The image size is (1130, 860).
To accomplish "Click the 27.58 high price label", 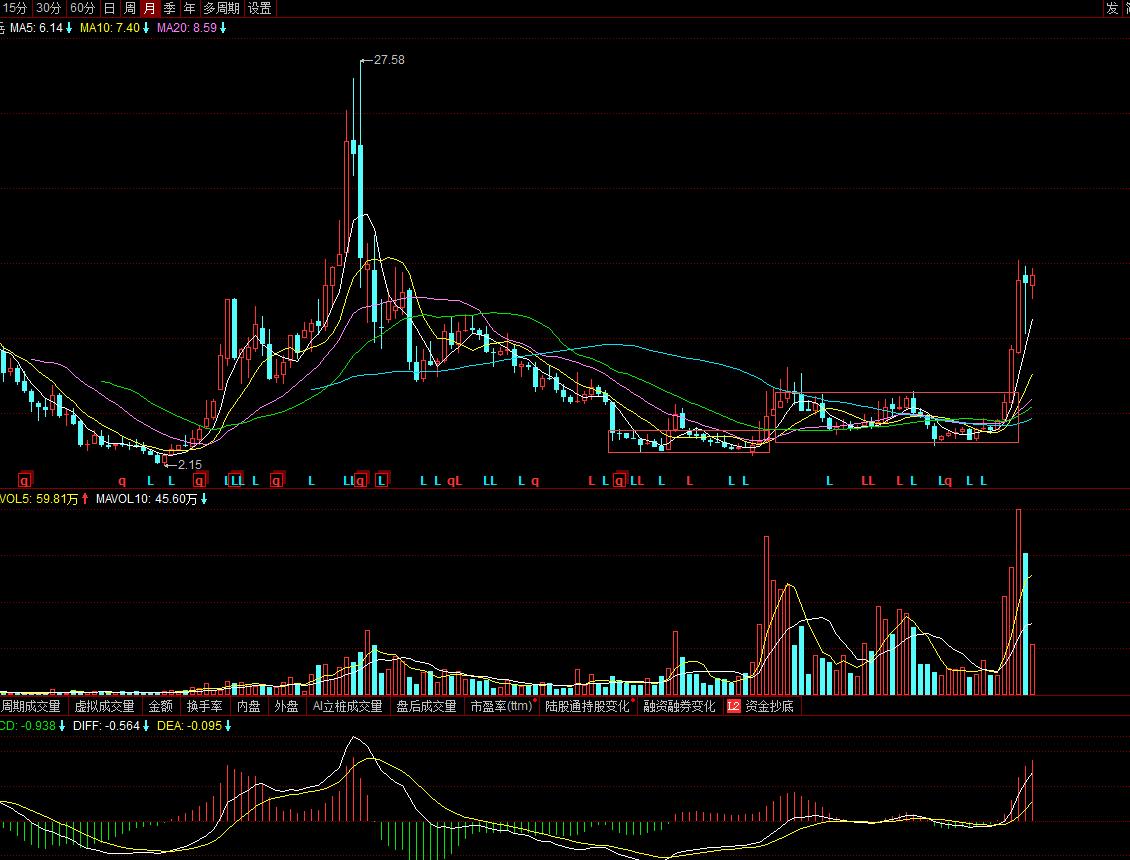I will pos(388,60).
